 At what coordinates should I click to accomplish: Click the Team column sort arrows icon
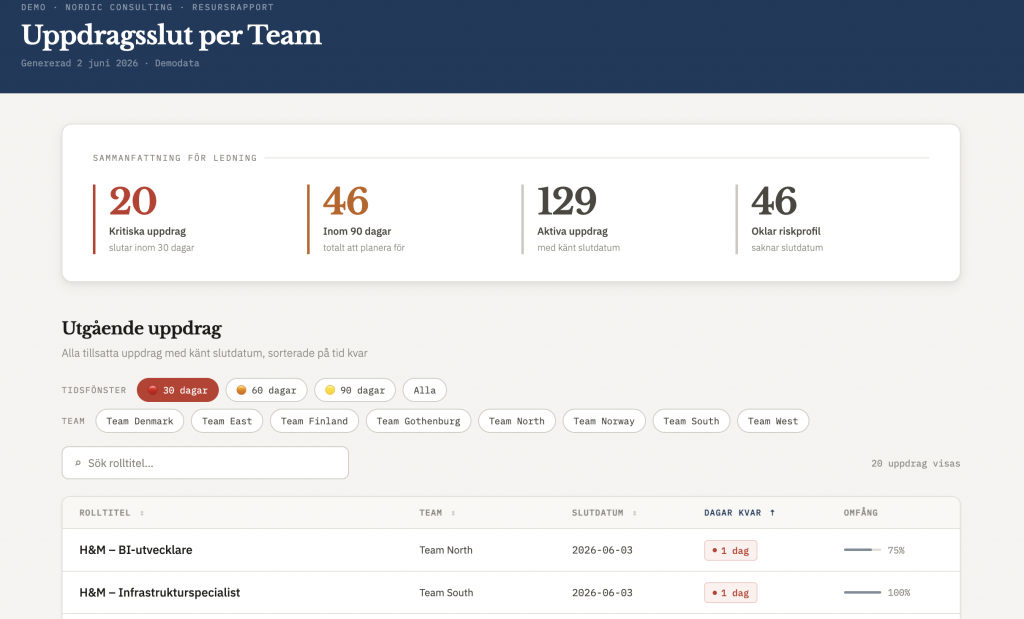(453, 513)
